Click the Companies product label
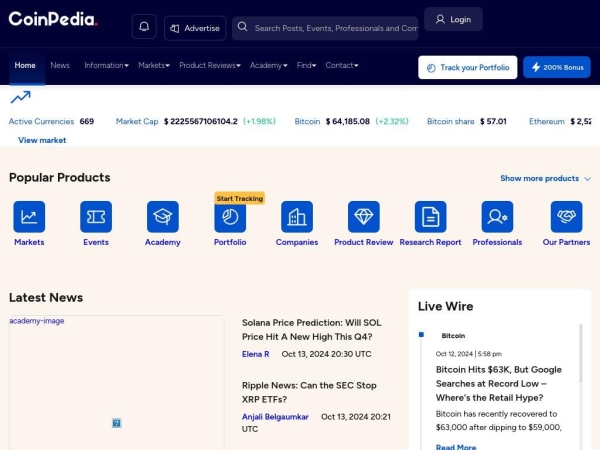This screenshot has width=600, height=450. (297, 242)
